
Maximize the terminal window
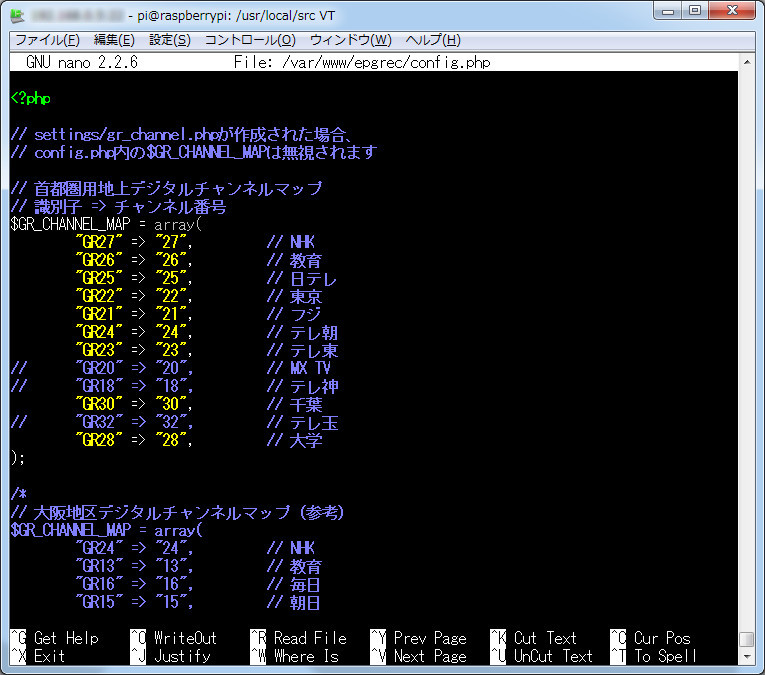[x=695, y=10]
